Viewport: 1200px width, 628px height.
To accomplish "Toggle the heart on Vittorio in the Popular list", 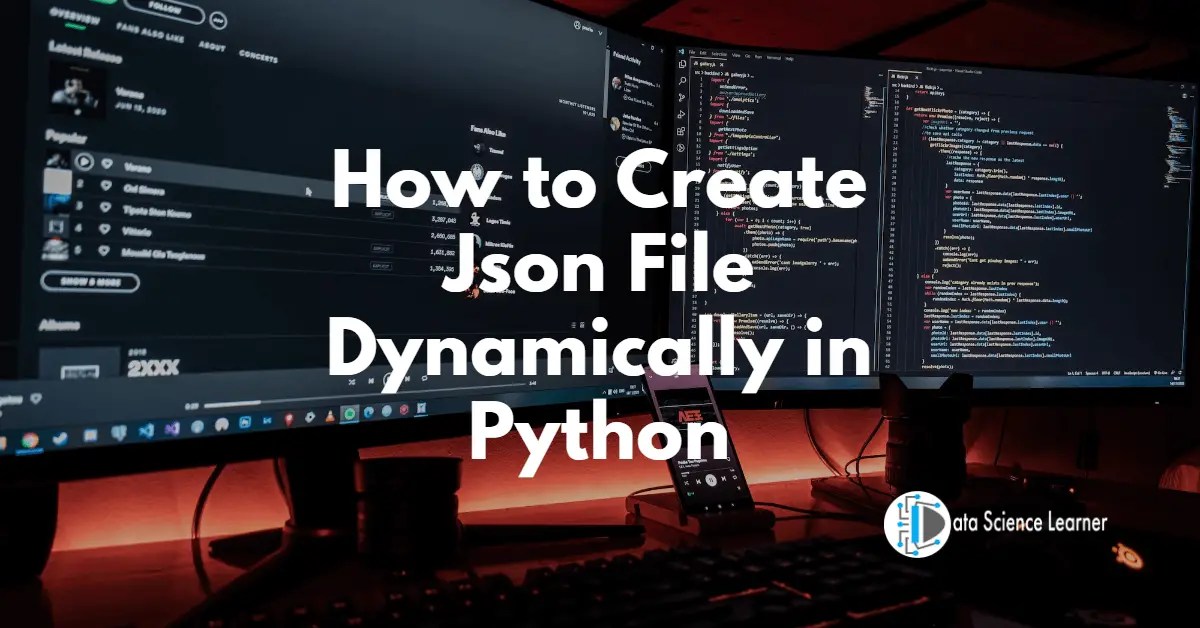I will coord(106,229).
